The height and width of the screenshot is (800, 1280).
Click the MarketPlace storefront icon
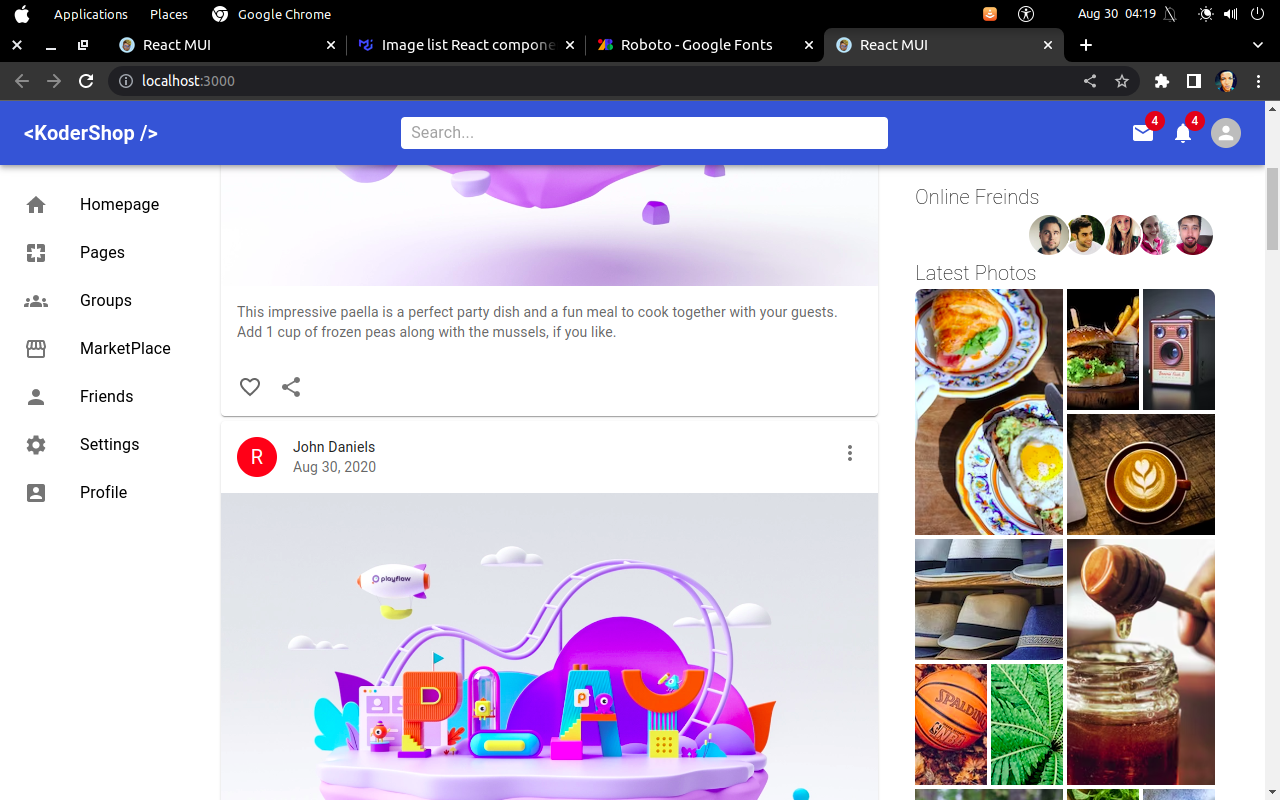point(36,348)
